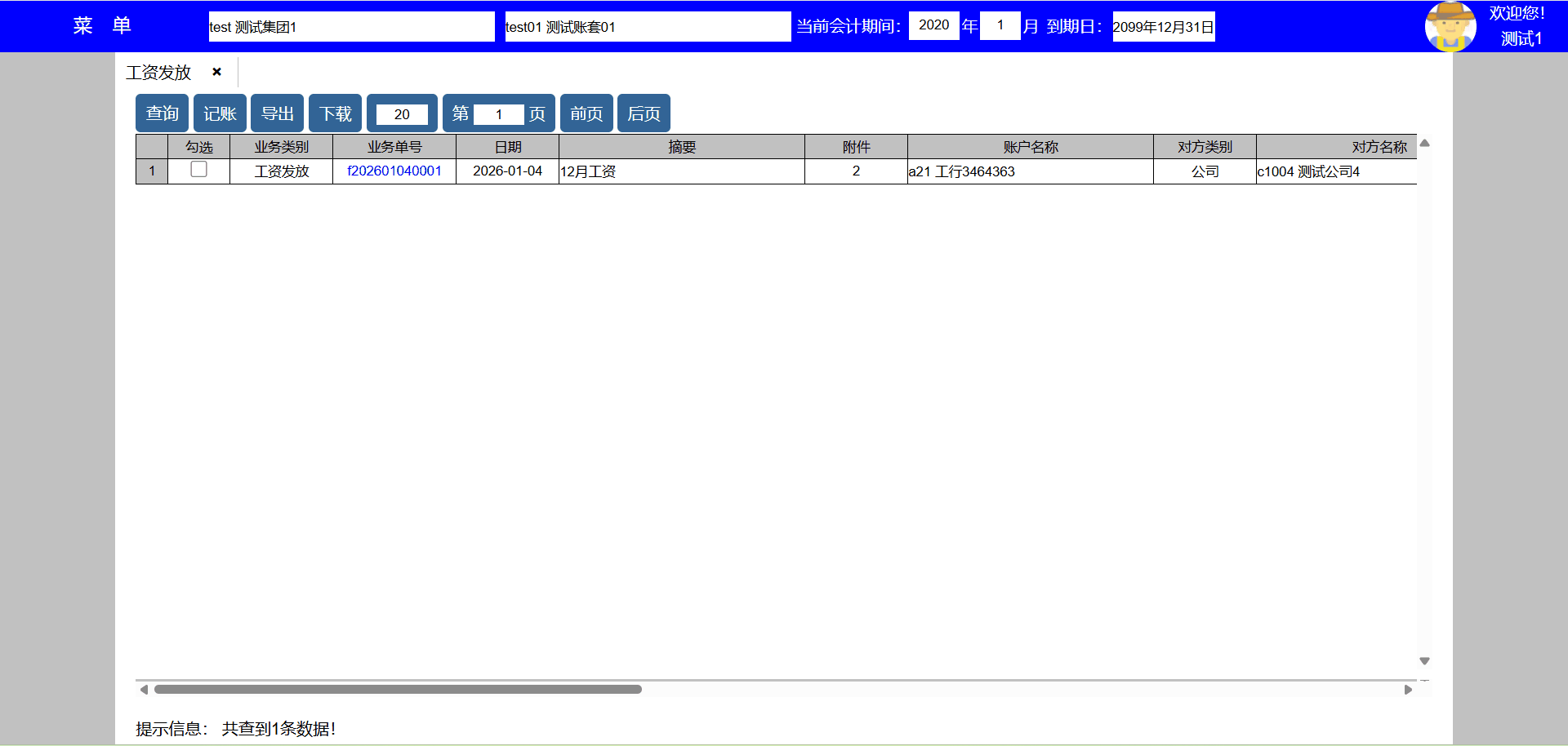Screen dimensions: 1568x746
Task: Open business number f202601040001 link
Action: coord(394,171)
